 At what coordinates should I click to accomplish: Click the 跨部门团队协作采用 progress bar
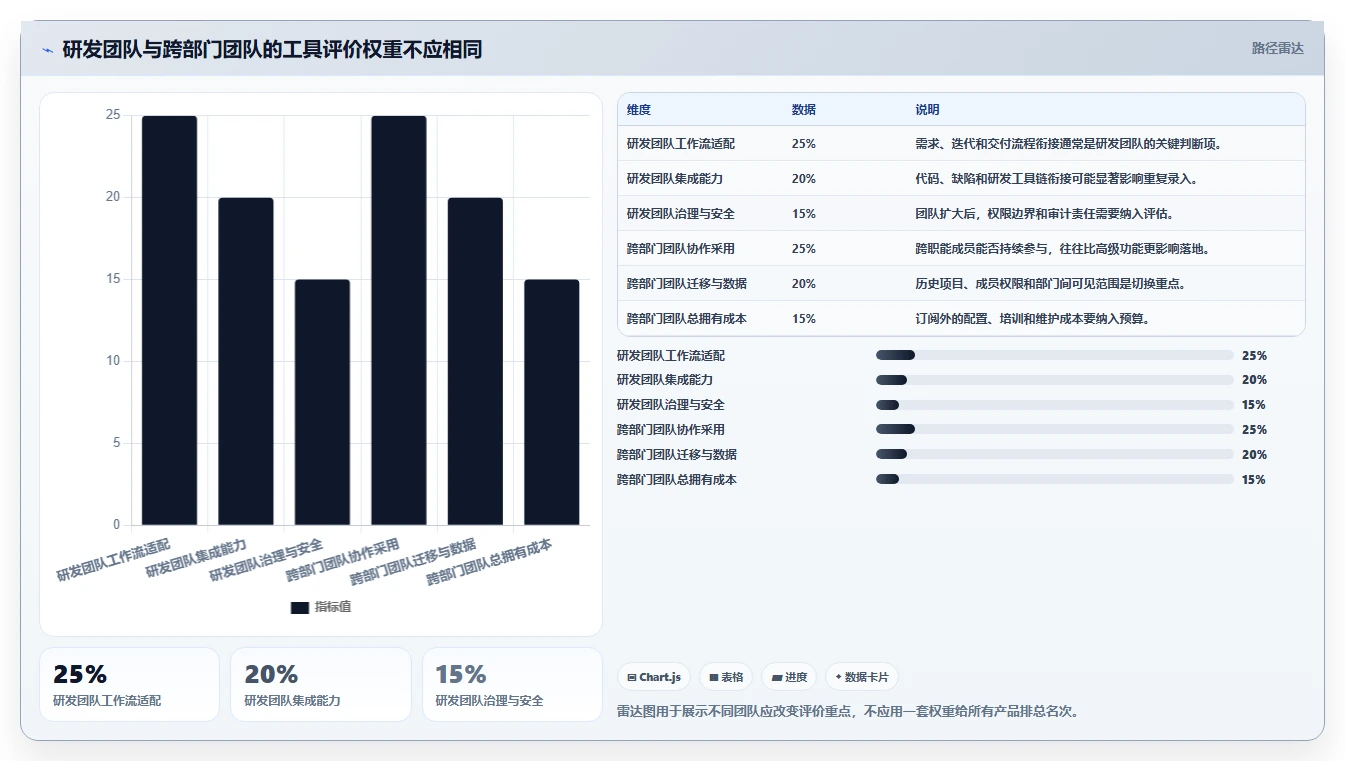pos(1055,430)
